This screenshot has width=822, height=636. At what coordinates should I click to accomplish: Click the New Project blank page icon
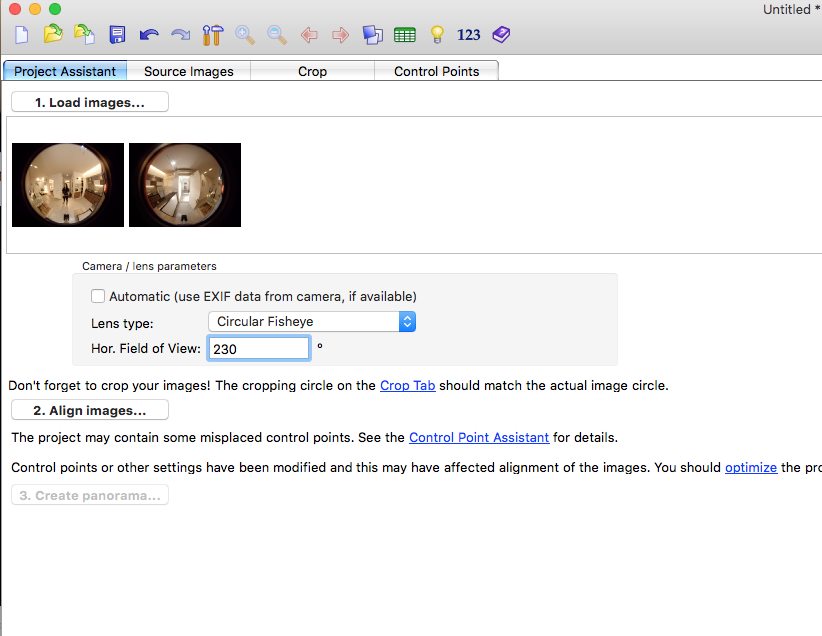coord(22,35)
